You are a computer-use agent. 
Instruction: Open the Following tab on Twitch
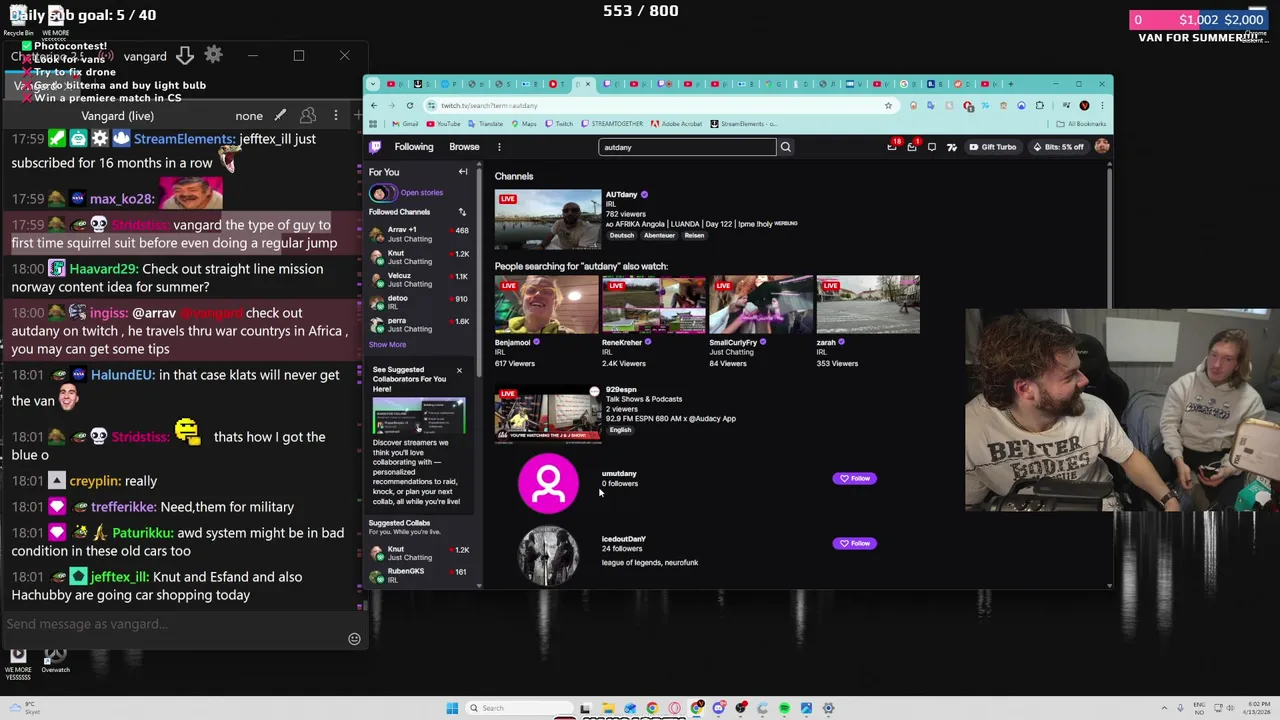pyautogui.click(x=414, y=147)
